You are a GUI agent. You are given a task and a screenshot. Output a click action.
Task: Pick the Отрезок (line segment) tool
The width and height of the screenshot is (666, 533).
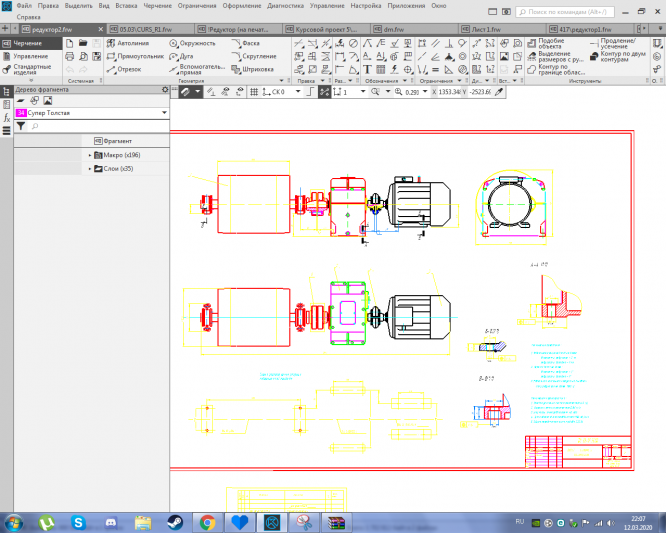(x=128, y=70)
